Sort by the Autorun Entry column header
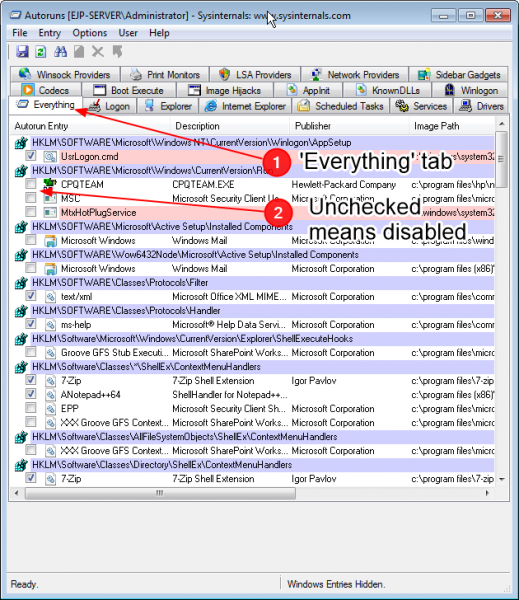 tap(90, 126)
